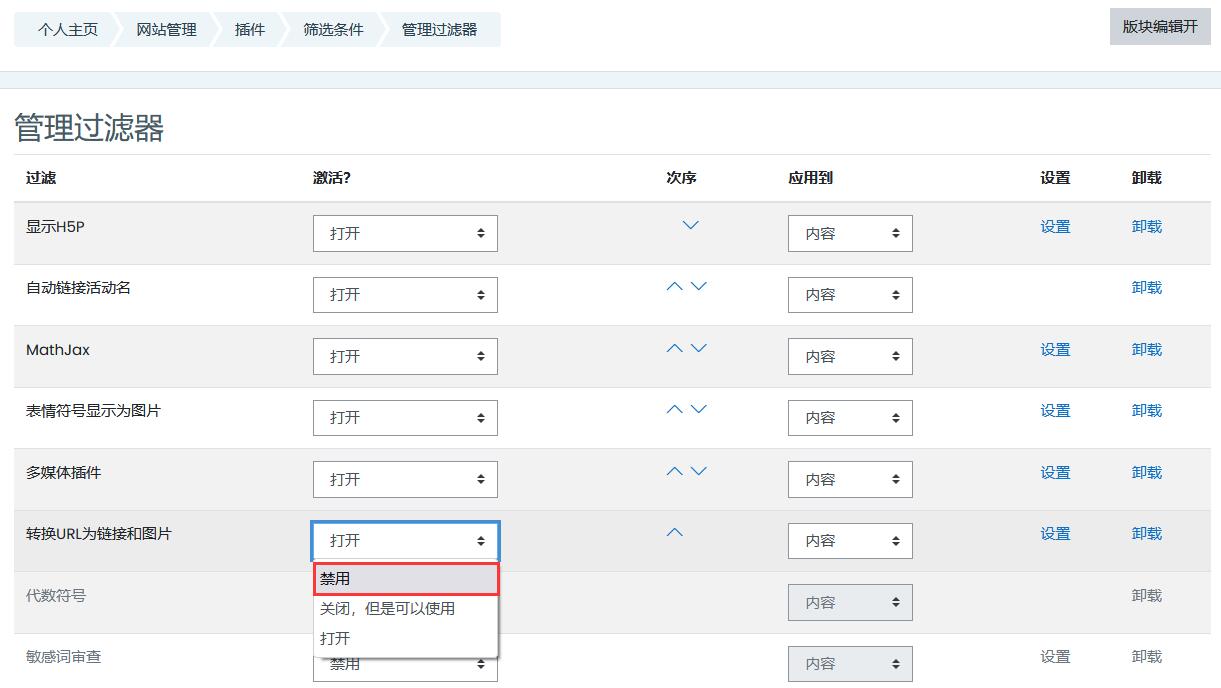Screen dimensions: 1221x688
Task: Move 多媒体插件 filter down
Action: click(x=699, y=472)
